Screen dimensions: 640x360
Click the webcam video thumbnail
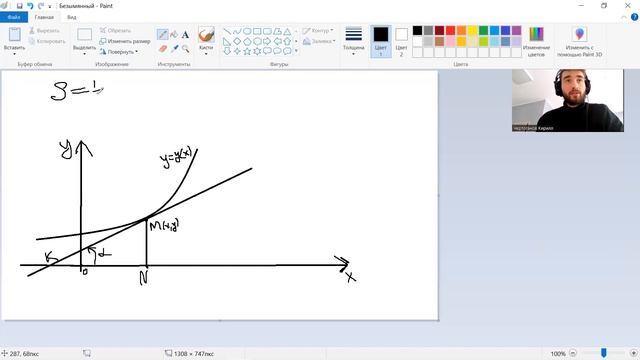pyautogui.click(x=568, y=100)
